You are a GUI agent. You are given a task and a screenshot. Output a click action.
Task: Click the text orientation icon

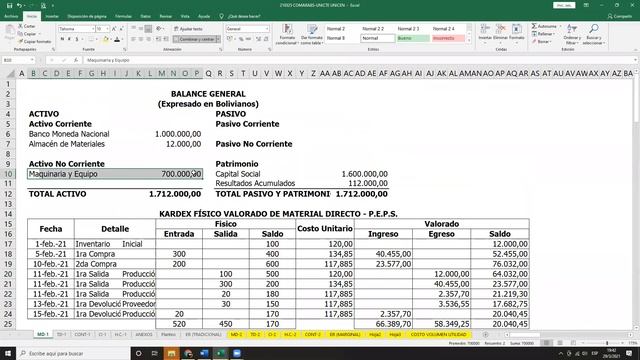[x=159, y=29]
